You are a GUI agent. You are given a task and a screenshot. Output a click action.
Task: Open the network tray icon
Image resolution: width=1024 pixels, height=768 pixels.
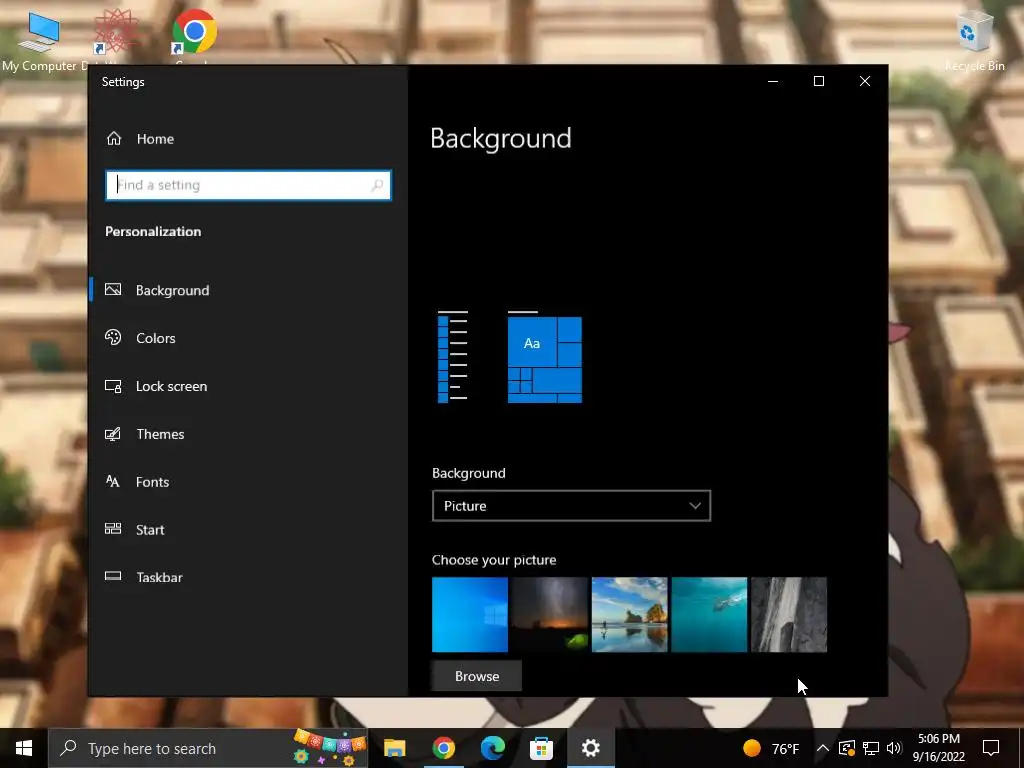871,748
